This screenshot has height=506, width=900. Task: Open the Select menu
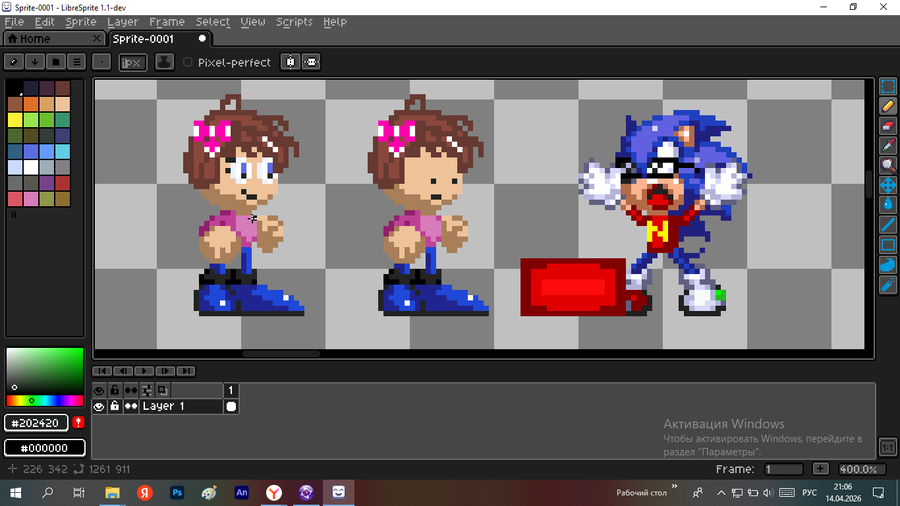click(212, 22)
